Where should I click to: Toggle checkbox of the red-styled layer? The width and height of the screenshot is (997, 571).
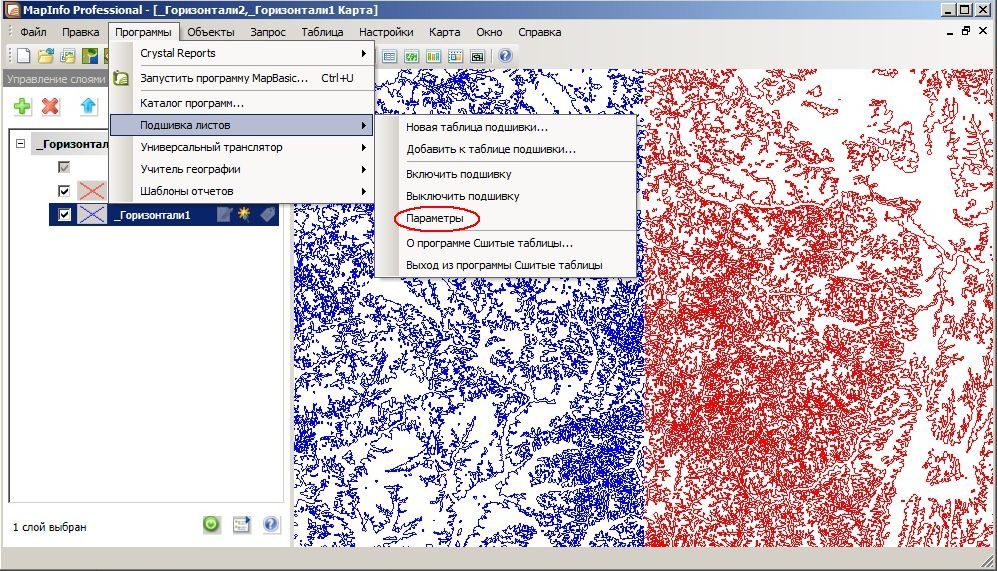(64, 191)
